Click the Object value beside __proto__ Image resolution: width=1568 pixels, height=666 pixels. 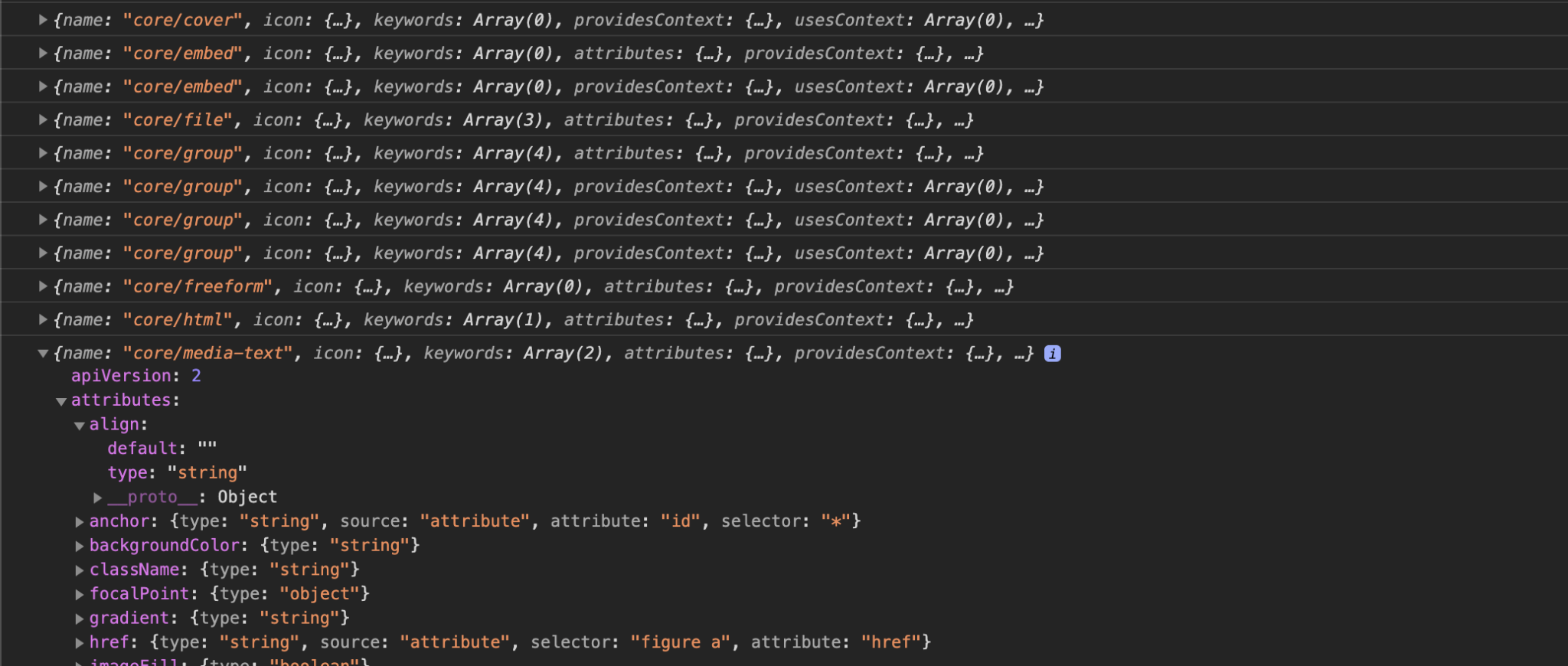click(x=247, y=497)
